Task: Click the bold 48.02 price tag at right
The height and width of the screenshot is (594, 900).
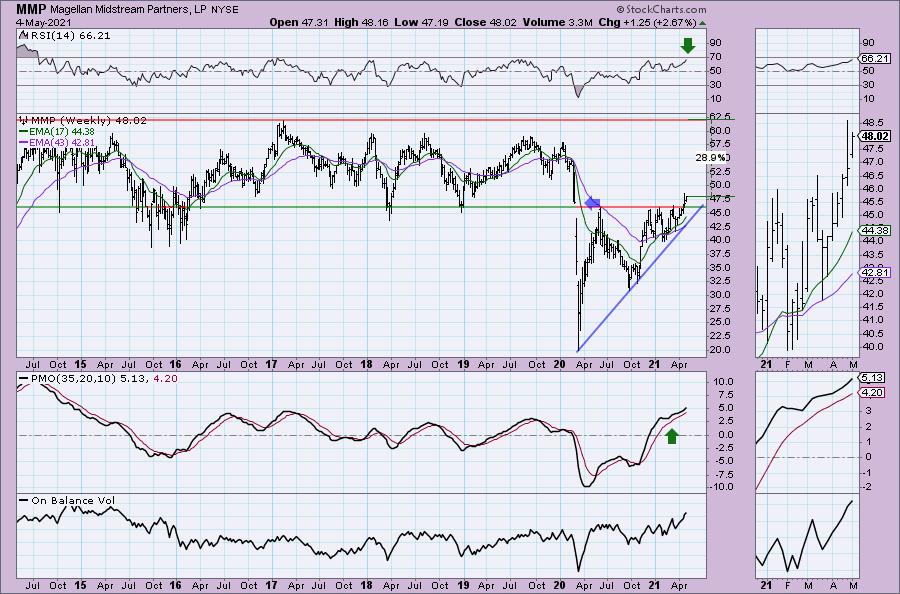Action: pyautogui.click(x=875, y=137)
